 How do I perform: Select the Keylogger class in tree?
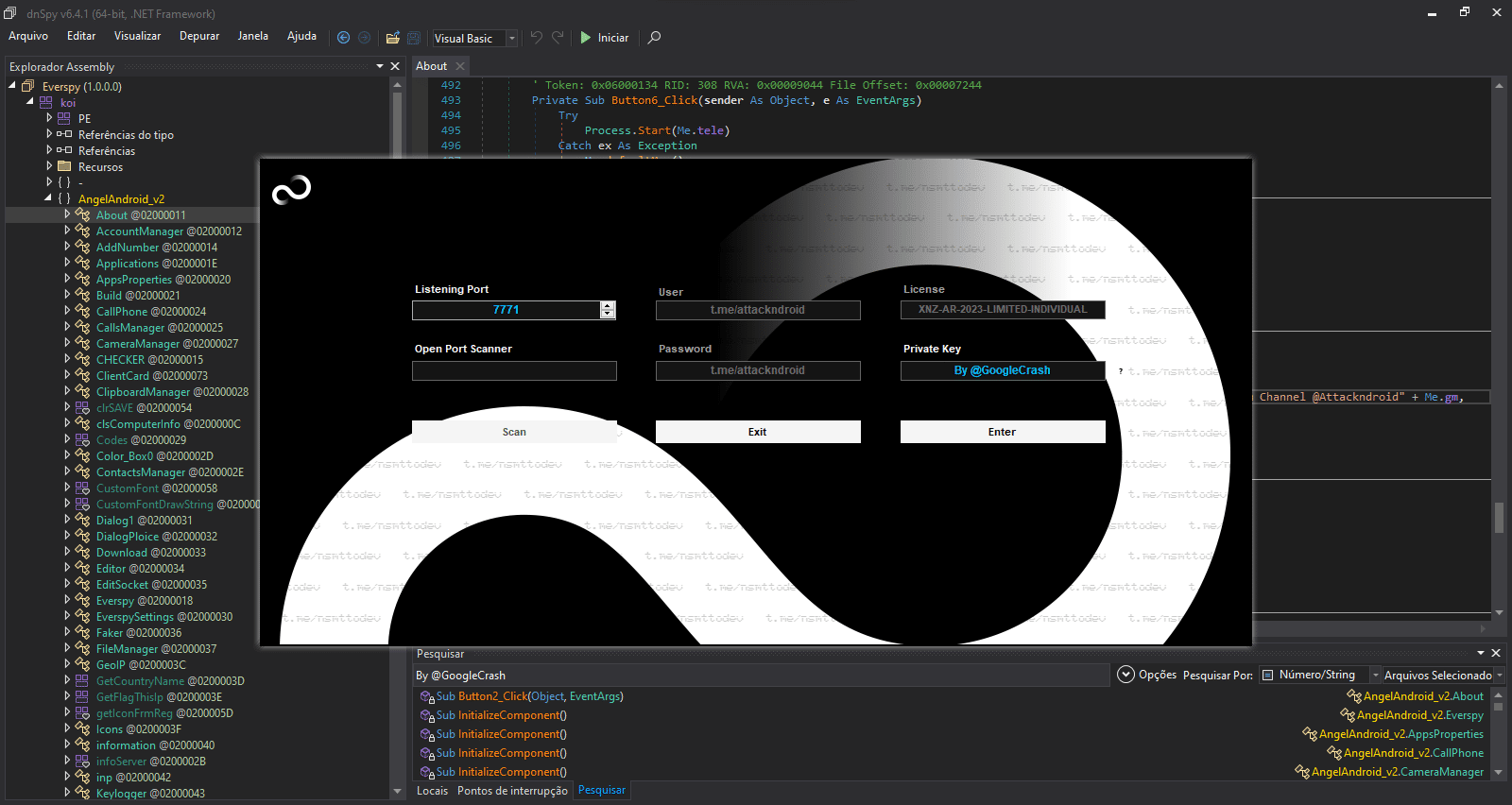[121, 794]
